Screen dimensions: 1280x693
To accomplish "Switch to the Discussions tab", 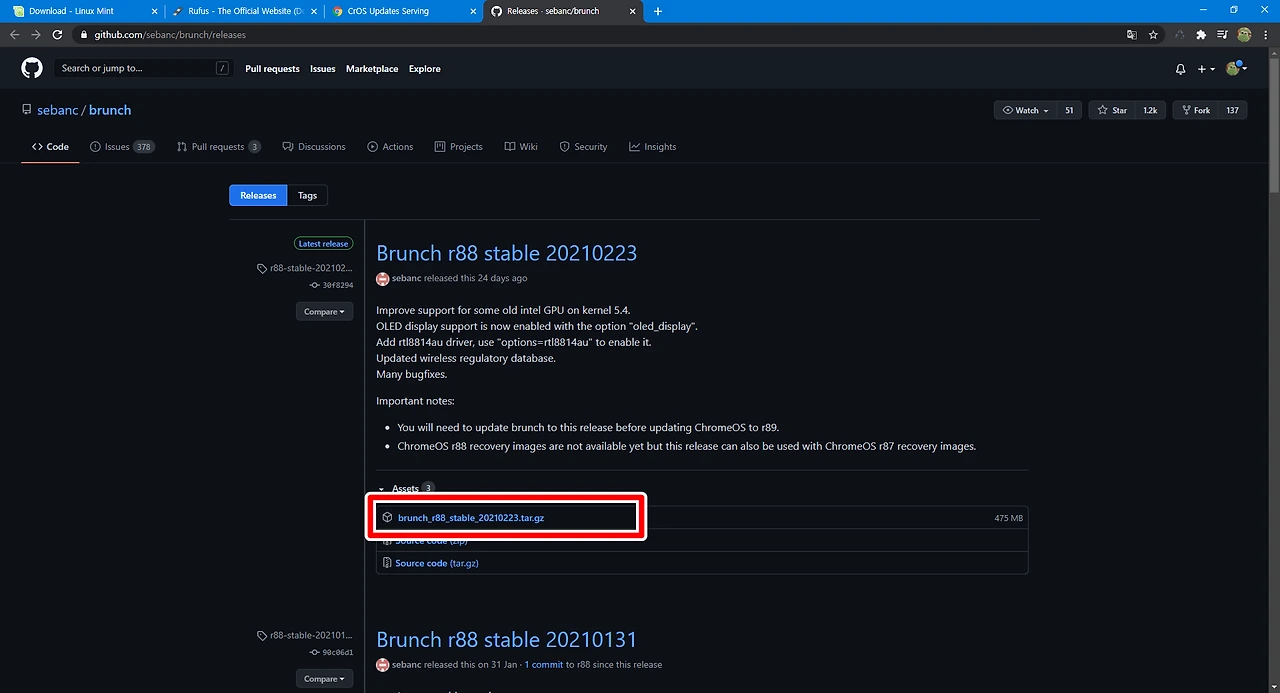I will click(314, 146).
